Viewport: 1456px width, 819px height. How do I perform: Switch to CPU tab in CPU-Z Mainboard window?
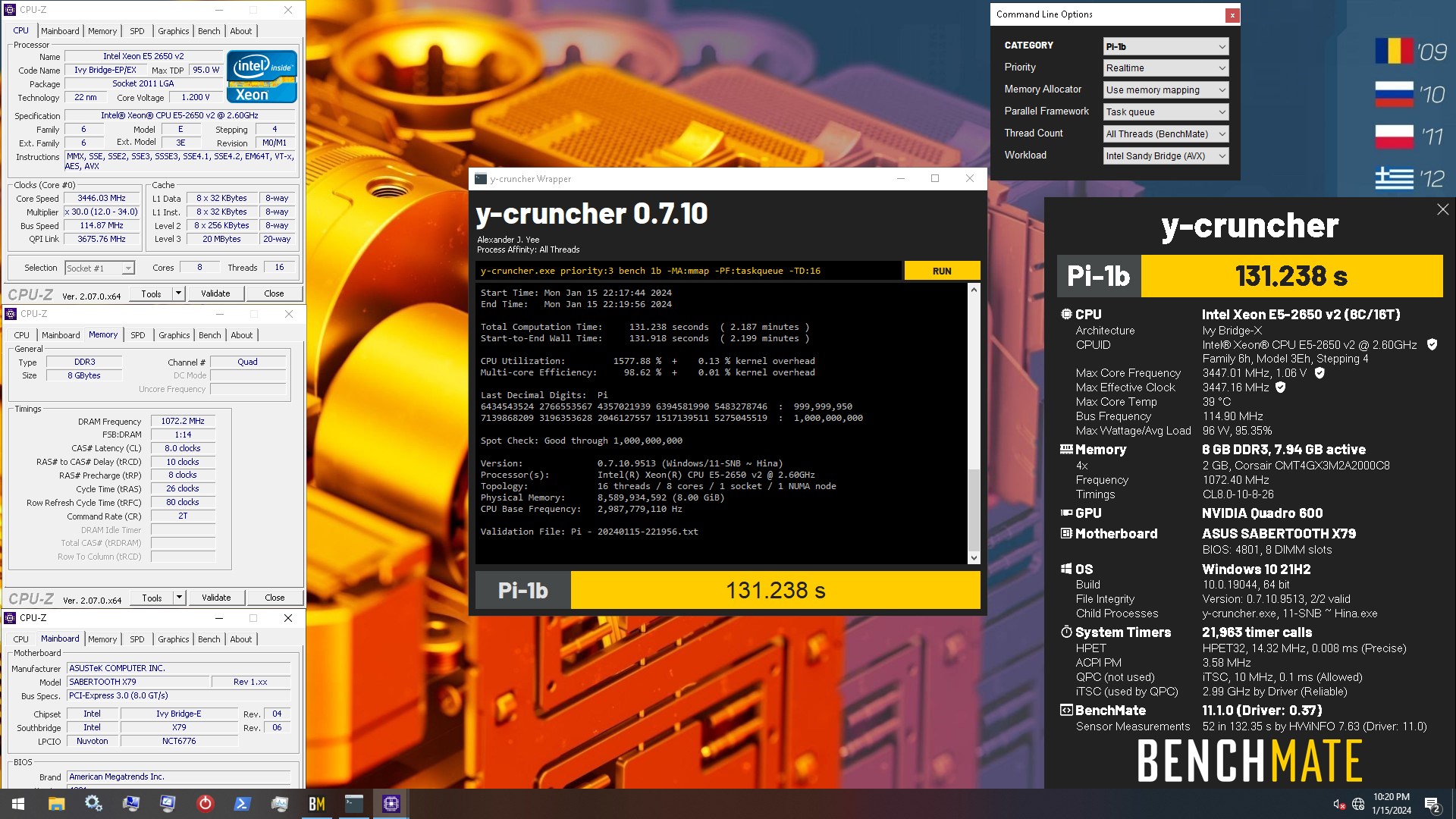coord(21,639)
